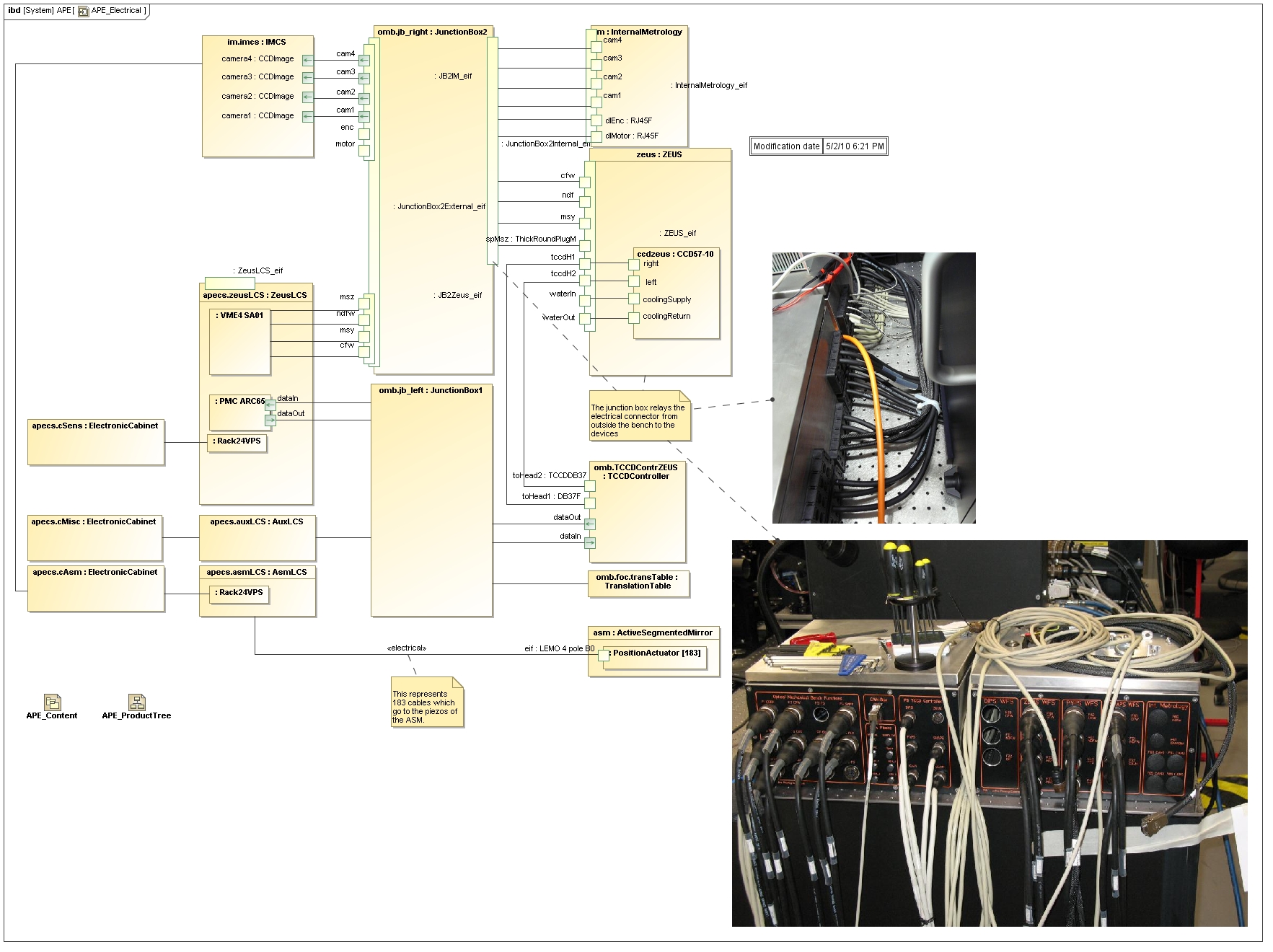Open the APE_Content diagram icon
Screen dimensions: 1273x952
pyautogui.click(x=52, y=702)
